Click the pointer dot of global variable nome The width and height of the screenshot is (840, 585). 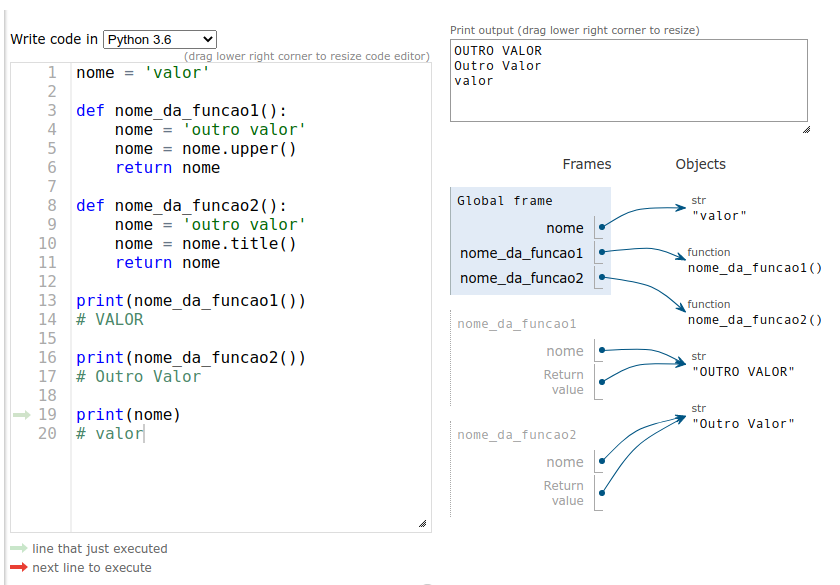[602, 228]
